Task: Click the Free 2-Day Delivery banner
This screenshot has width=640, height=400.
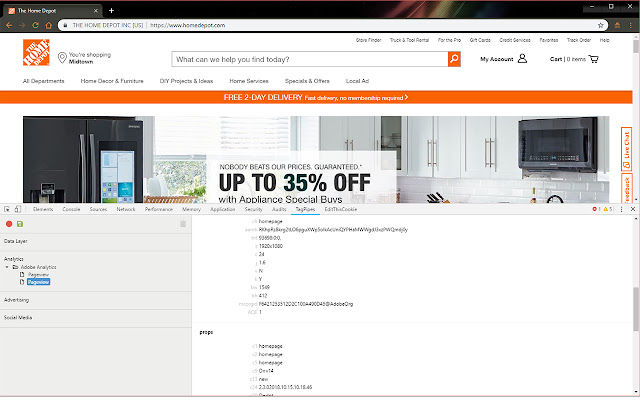Action: pyautogui.click(x=316, y=98)
